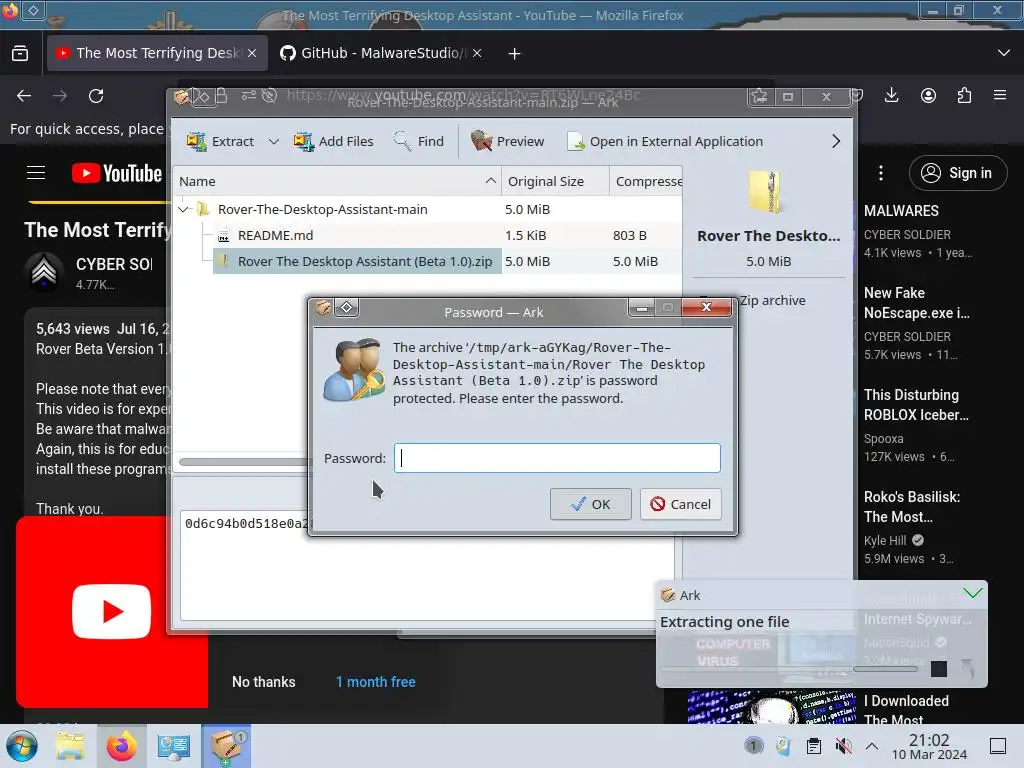Click the Extract toolbar icon in Ark

(196, 141)
